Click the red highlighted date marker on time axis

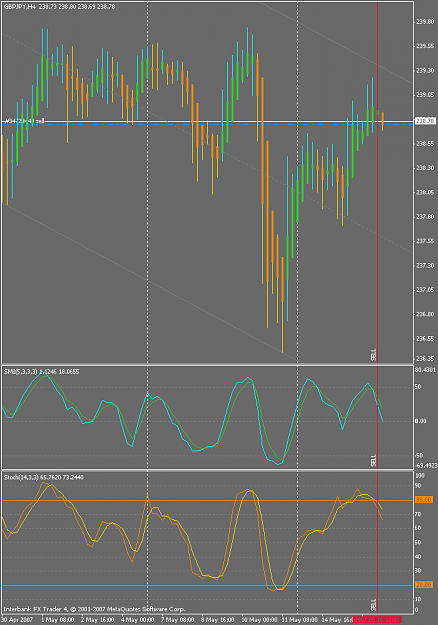(x=377, y=620)
